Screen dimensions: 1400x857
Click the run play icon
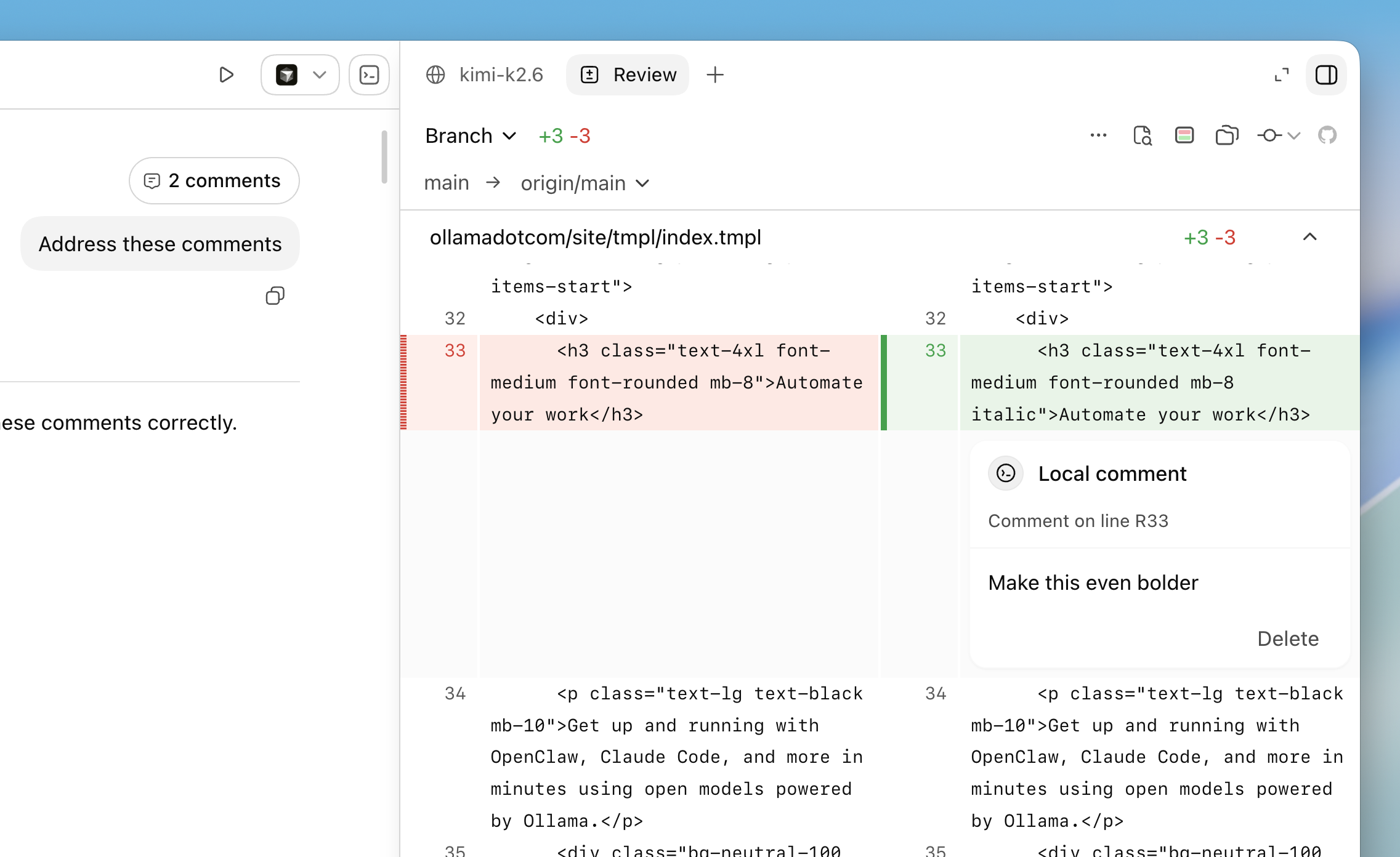click(x=226, y=75)
